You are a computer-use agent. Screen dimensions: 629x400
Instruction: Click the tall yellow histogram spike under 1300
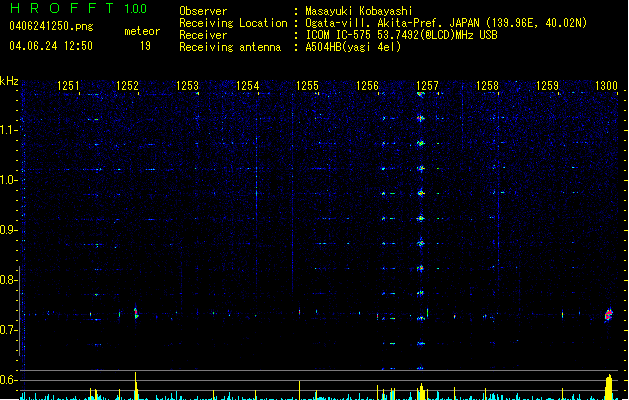coord(609,387)
